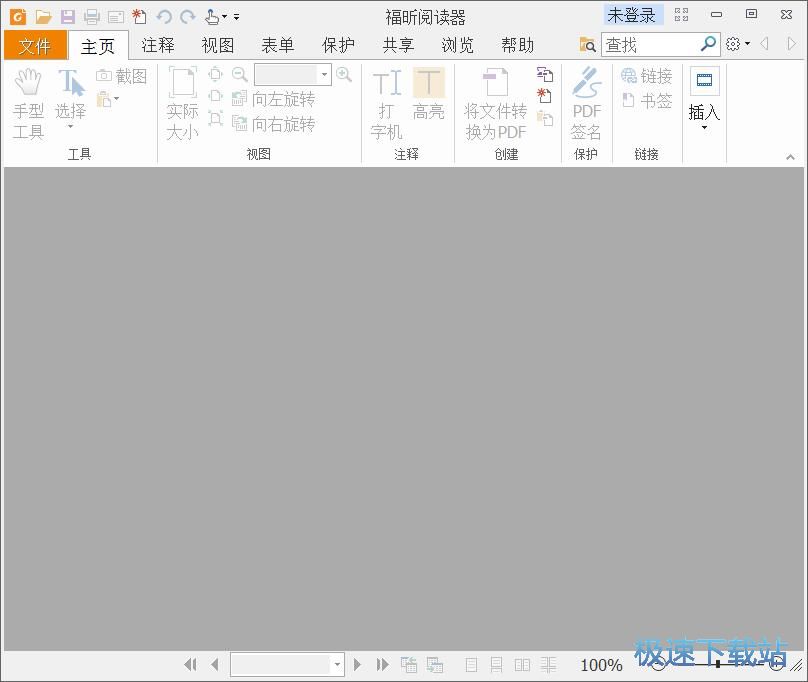Open the 选择 tool dropdown arrow
Image resolution: width=808 pixels, height=682 pixels.
coord(70,125)
